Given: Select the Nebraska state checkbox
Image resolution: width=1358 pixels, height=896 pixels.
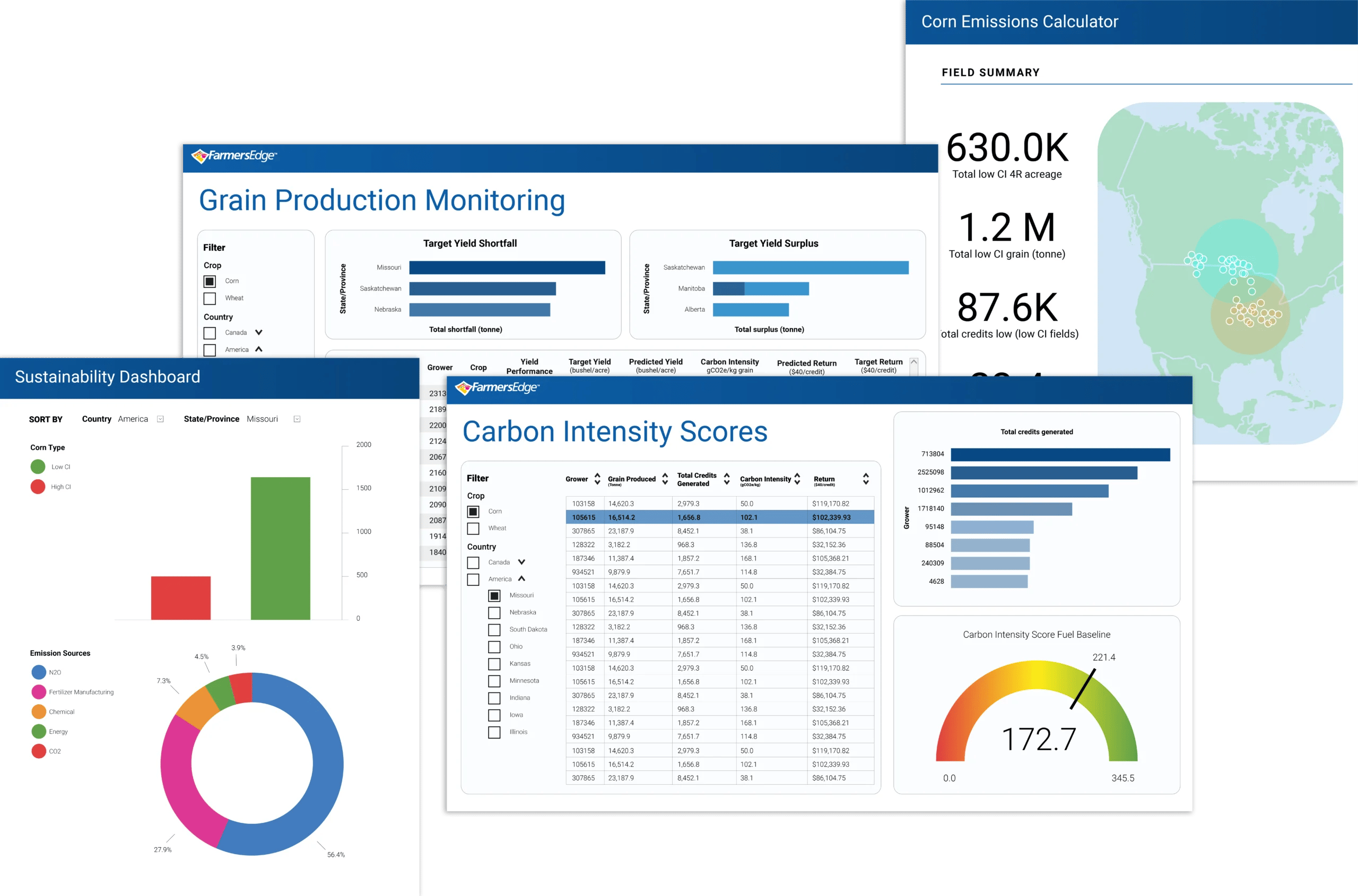Looking at the screenshot, I should click(x=494, y=612).
